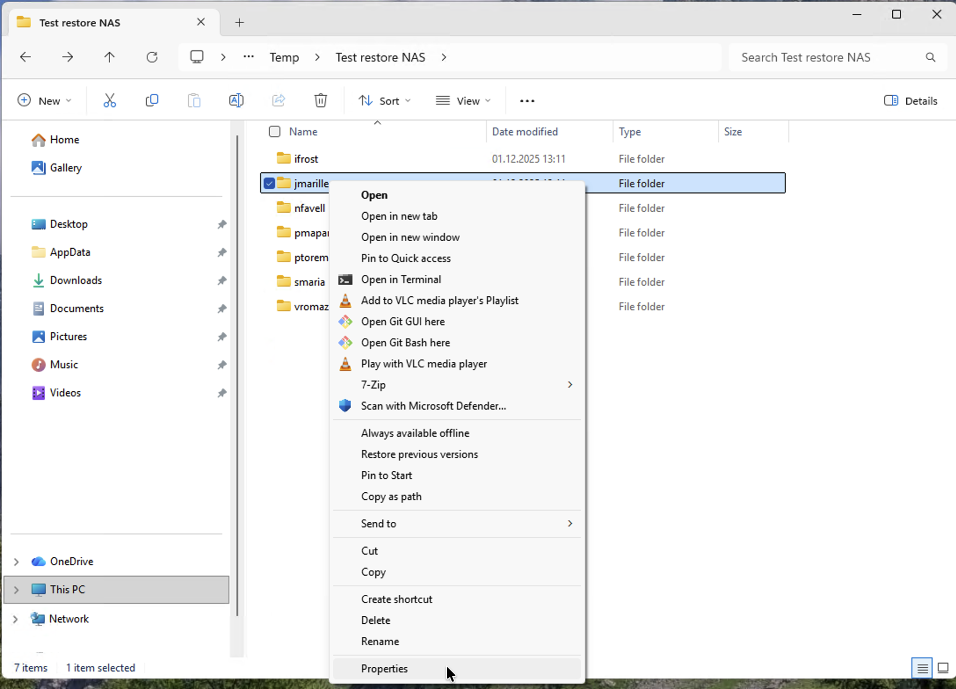Click the Delete trash icon in toolbar
The image size is (956, 689).
tap(320, 100)
